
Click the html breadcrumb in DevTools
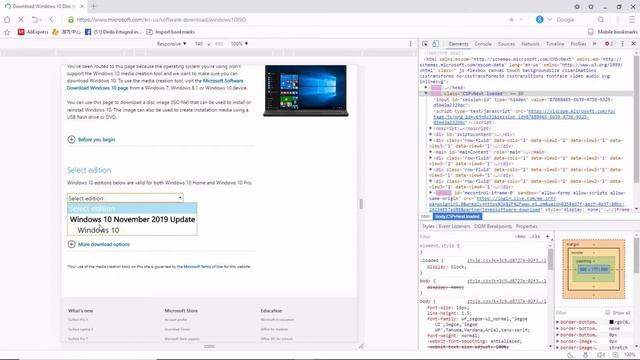[425, 216]
